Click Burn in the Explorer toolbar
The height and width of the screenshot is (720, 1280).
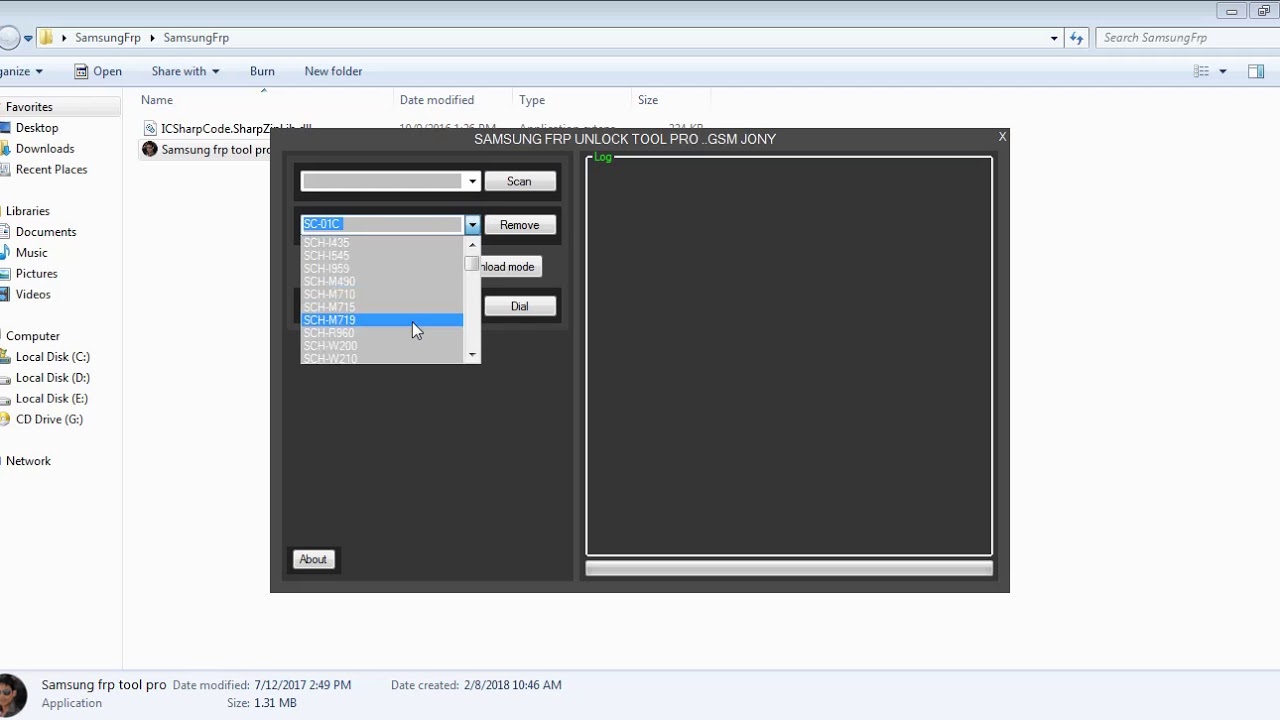tap(262, 71)
